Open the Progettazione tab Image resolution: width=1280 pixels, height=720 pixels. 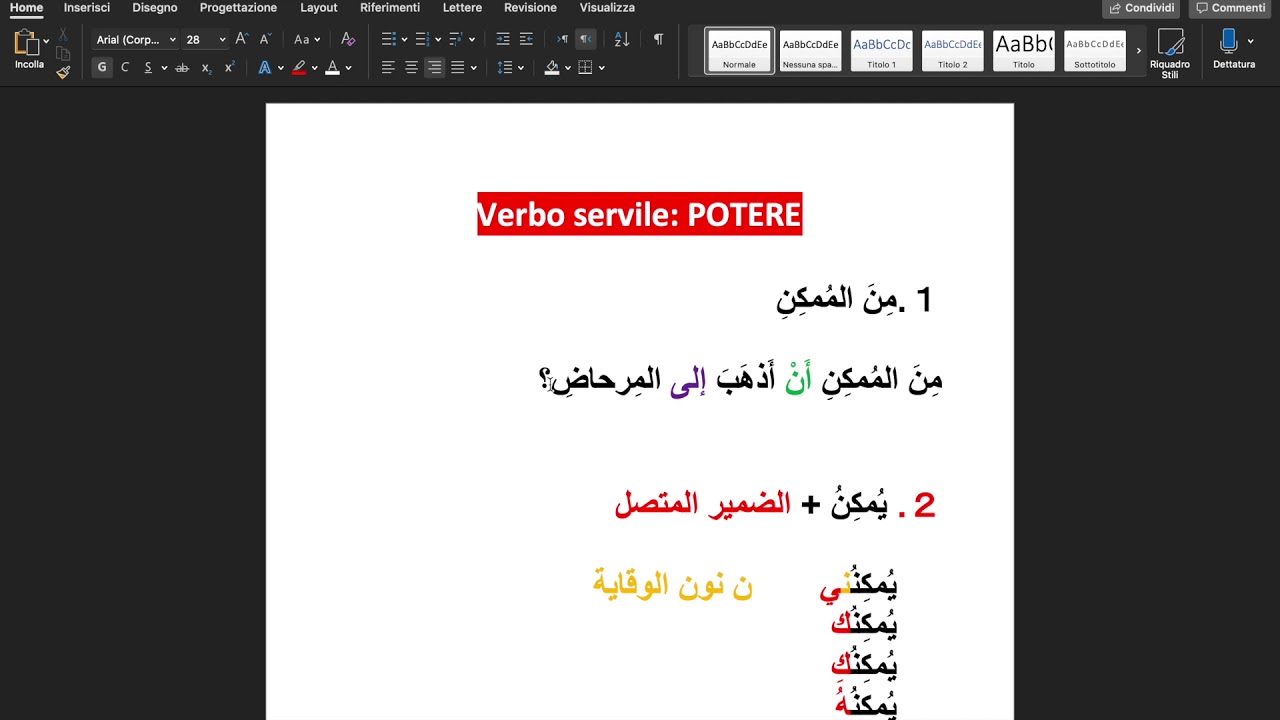(238, 8)
